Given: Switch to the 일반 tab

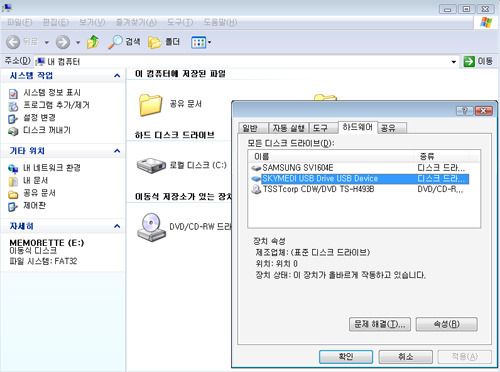Looking at the screenshot, I should point(253,128).
